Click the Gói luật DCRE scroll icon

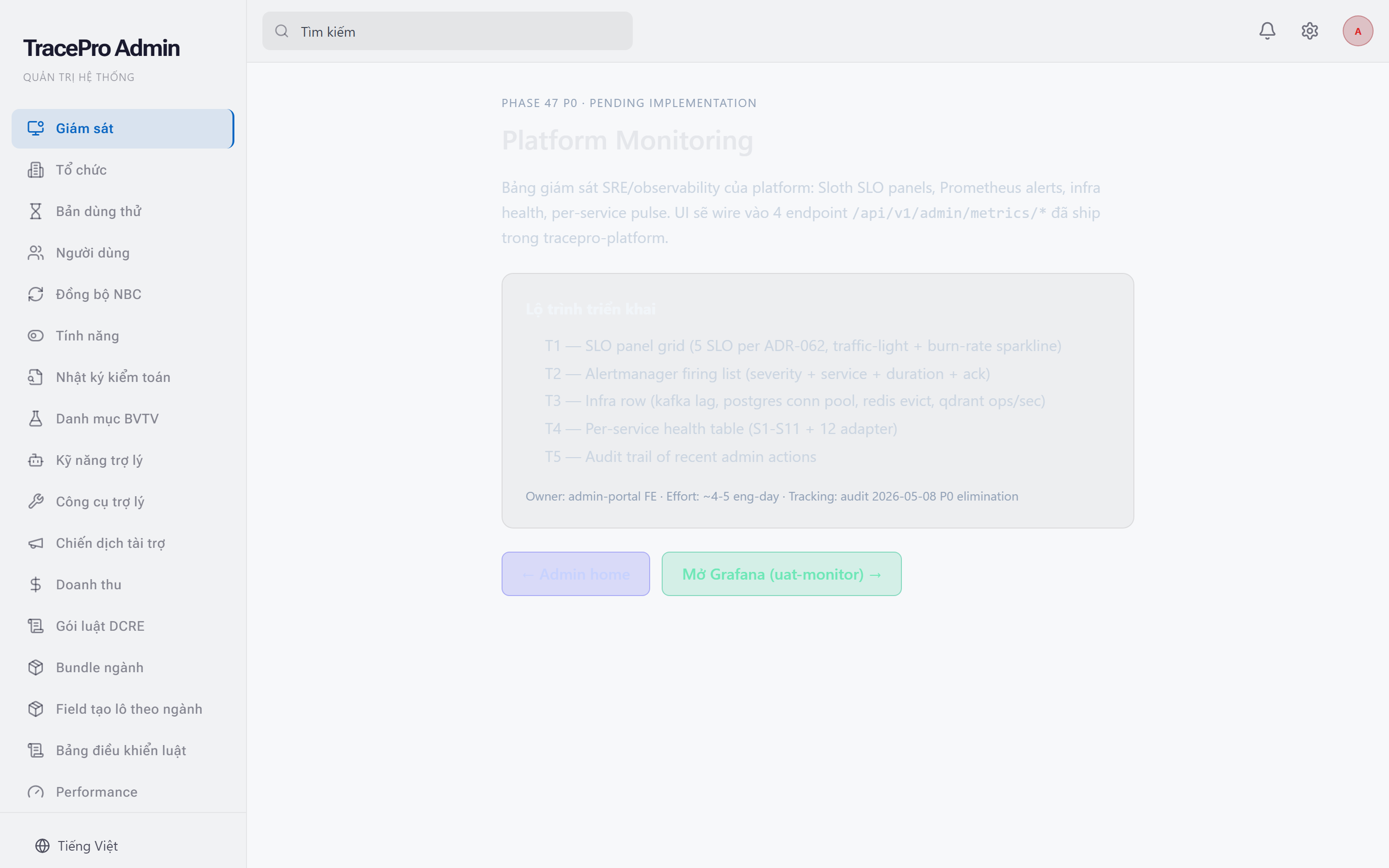[36, 626]
